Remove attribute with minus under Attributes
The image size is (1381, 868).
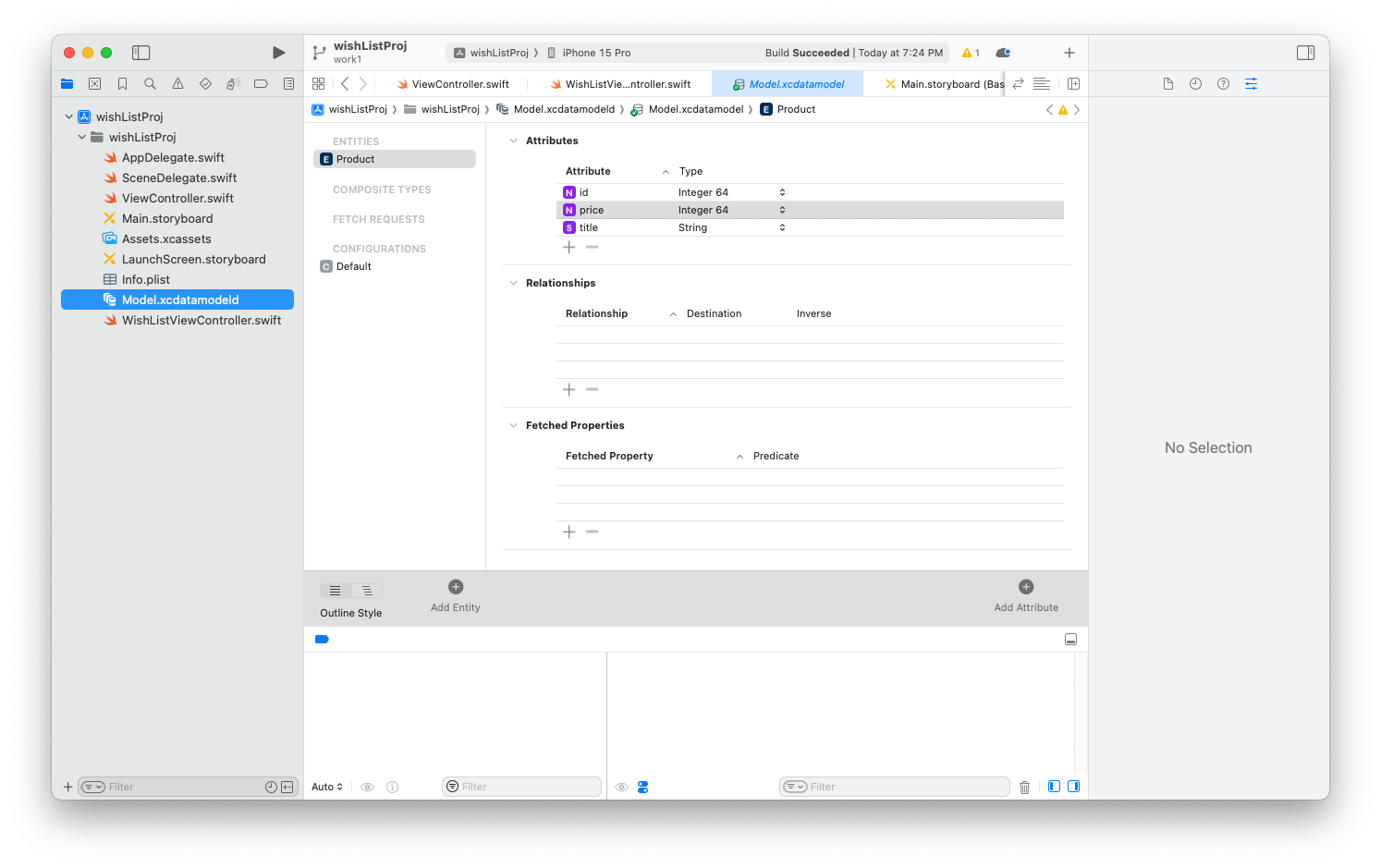(593, 247)
